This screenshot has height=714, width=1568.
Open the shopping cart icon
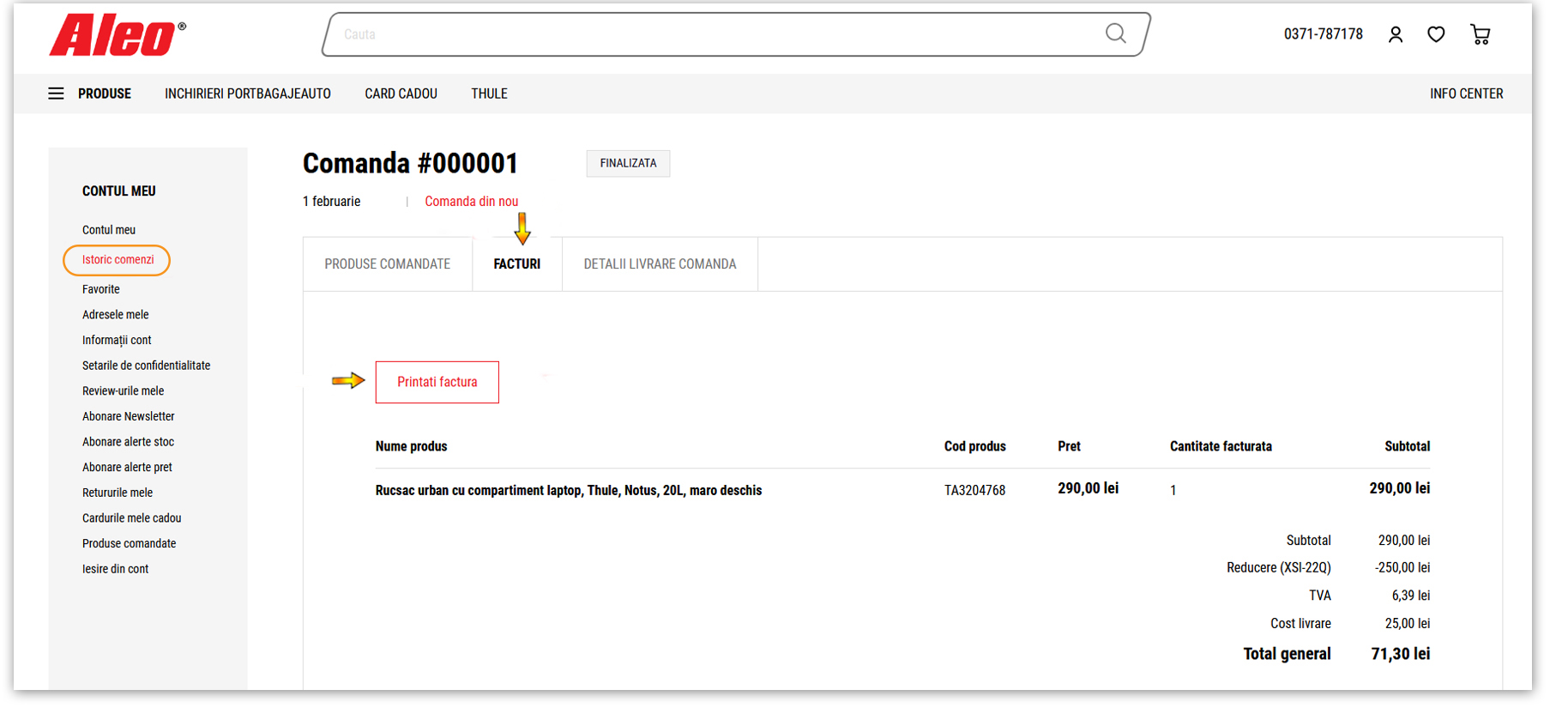(1480, 34)
